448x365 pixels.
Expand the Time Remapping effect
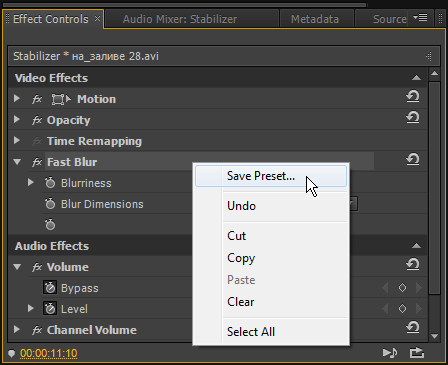click(17, 141)
